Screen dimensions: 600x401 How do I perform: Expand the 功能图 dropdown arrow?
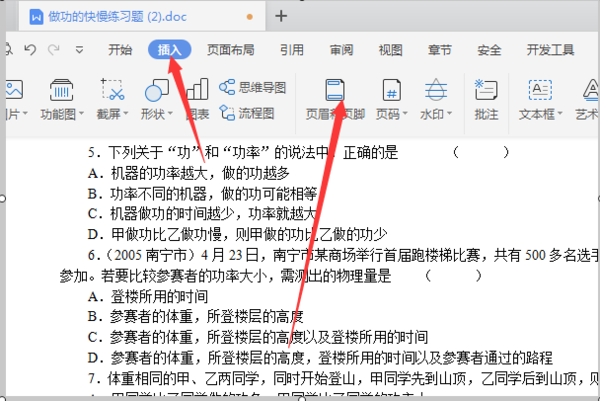click(x=81, y=114)
